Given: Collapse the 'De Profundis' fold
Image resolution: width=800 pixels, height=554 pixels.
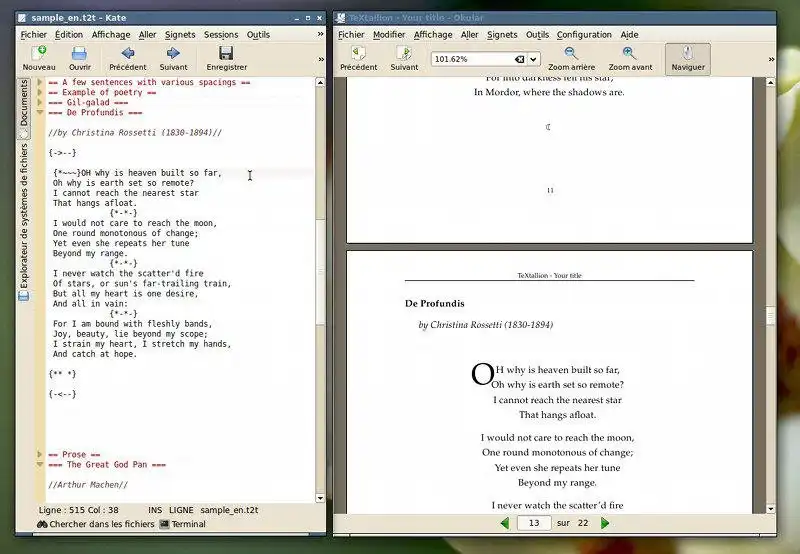Looking at the screenshot, I should (x=40, y=112).
